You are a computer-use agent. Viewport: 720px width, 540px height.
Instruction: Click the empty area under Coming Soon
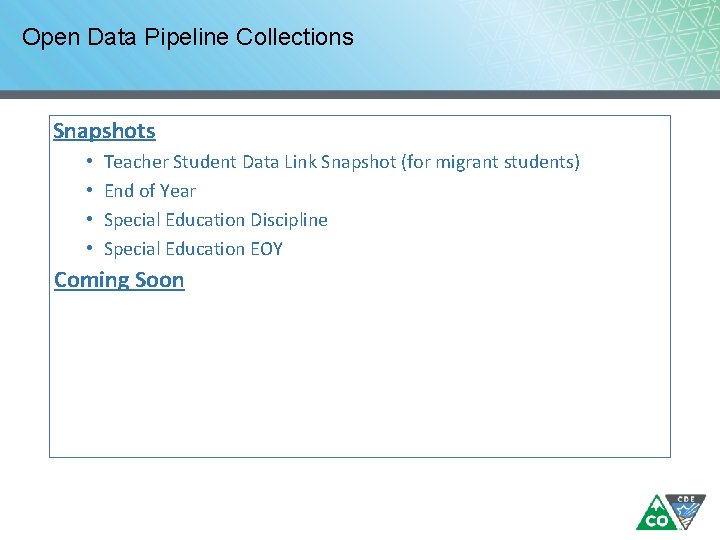[x=360, y=374]
